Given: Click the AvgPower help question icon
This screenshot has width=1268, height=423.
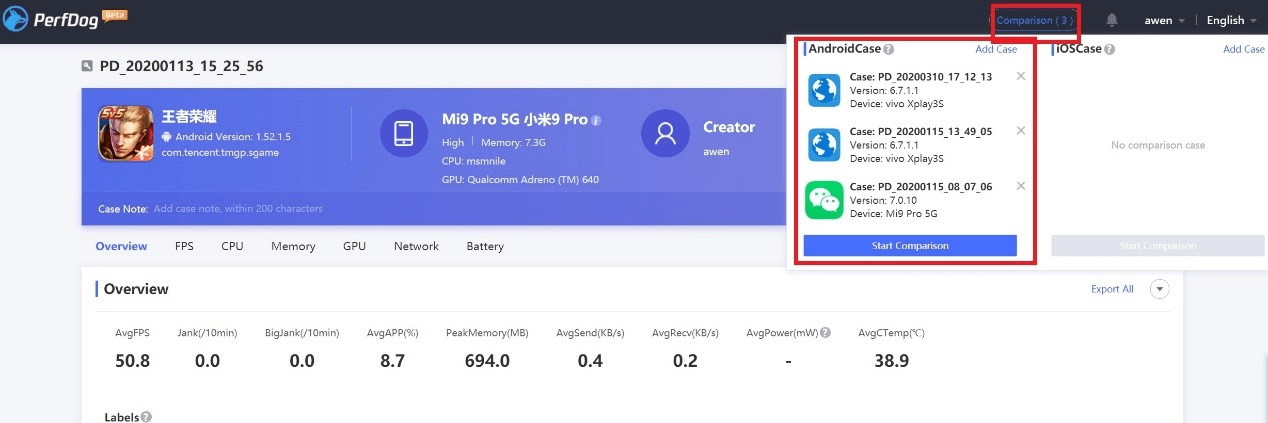Looking at the screenshot, I should (x=825, y=333).
